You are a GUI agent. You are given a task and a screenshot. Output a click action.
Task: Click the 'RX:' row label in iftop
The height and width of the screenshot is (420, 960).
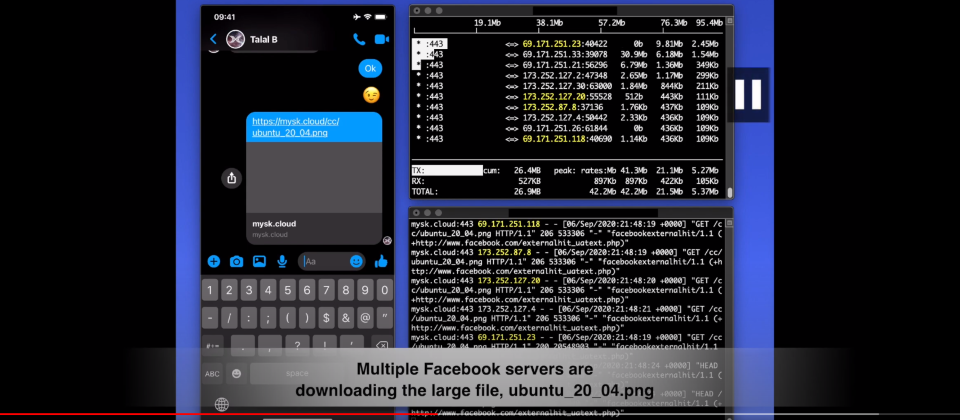418,181
